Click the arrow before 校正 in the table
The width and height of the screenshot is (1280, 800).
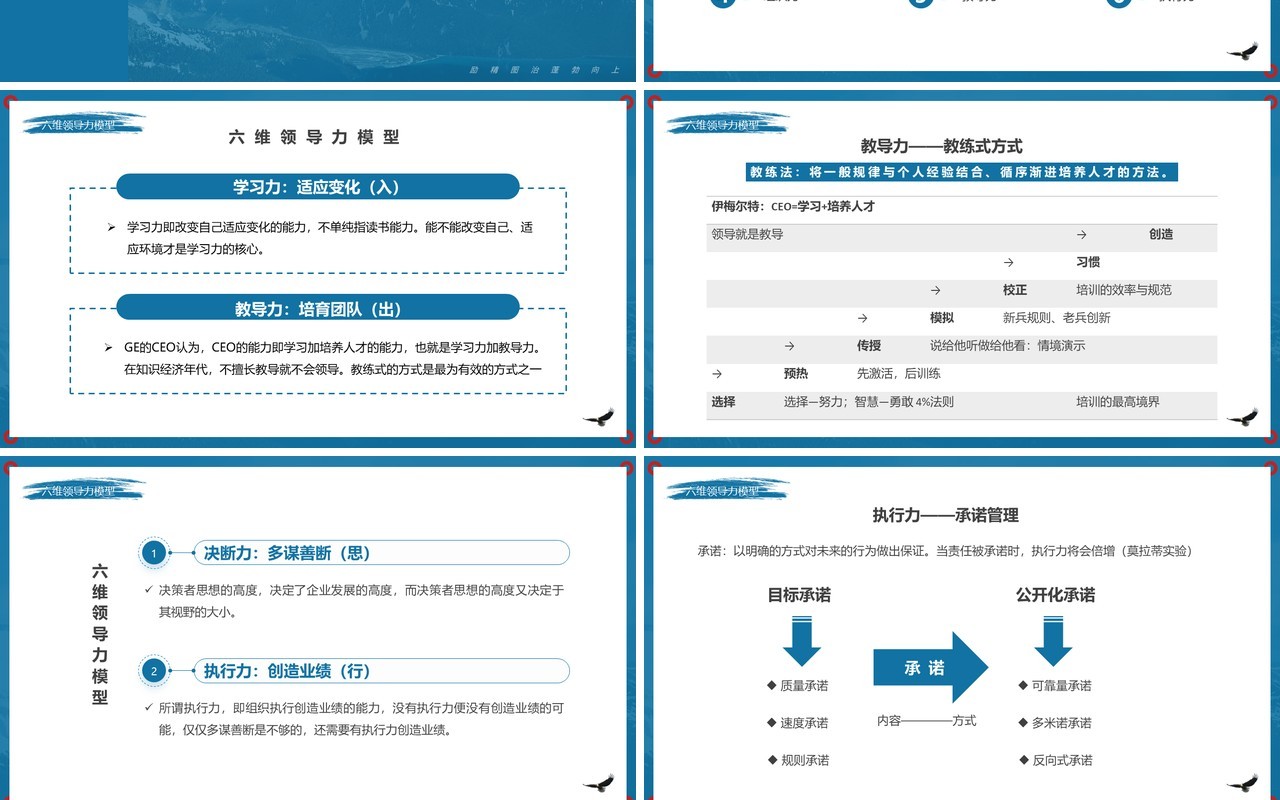[x=935, y=290]
